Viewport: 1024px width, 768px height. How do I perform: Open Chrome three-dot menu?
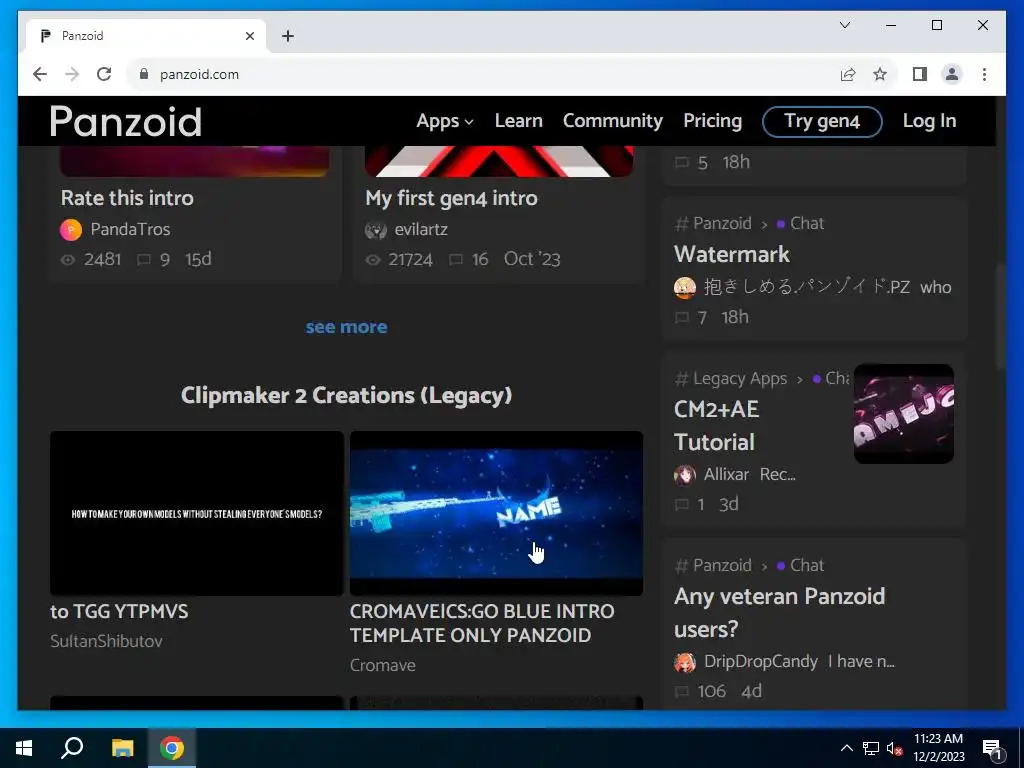click(x=984, y=74)
